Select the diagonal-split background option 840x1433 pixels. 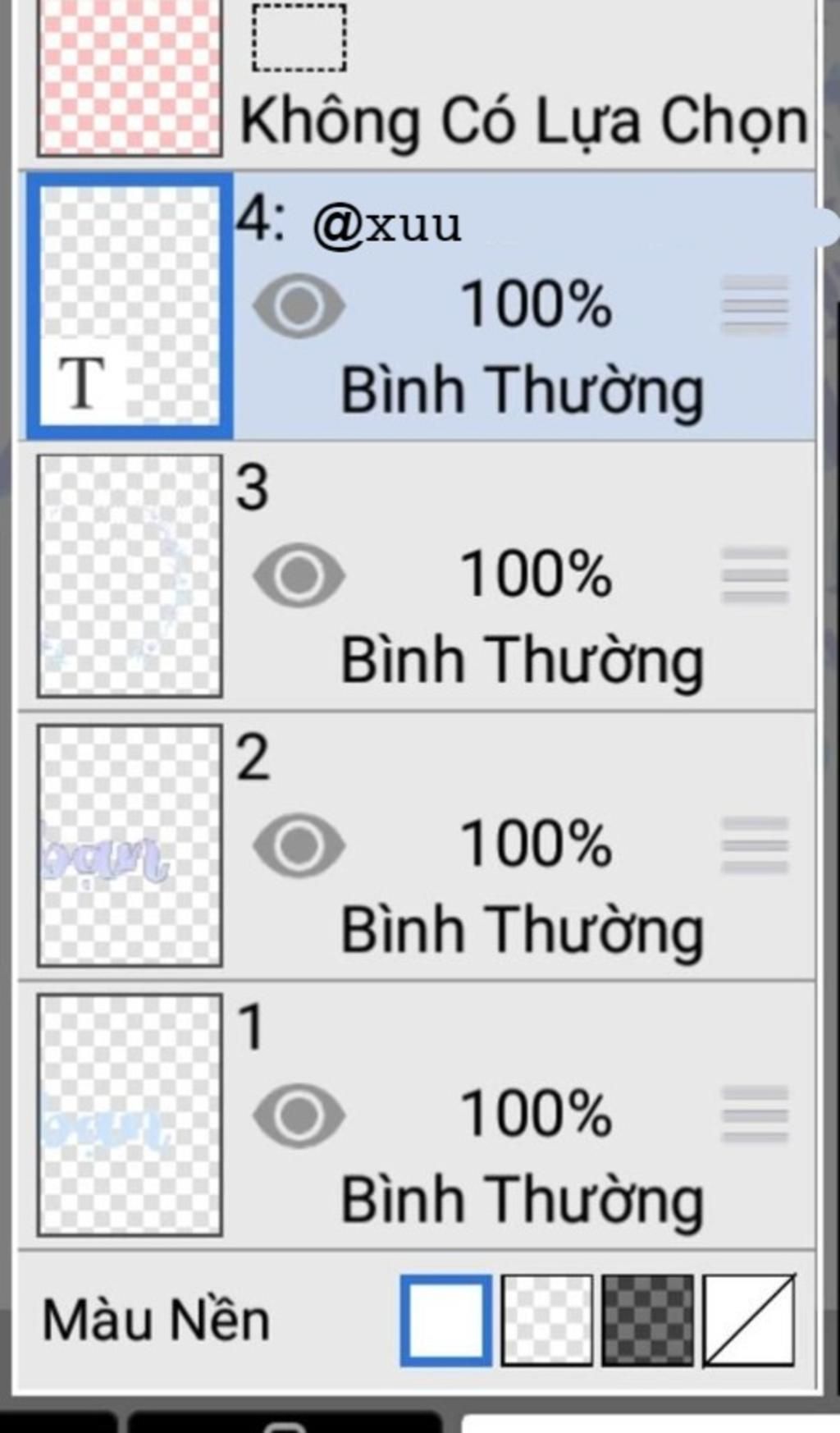point(748,1320)
